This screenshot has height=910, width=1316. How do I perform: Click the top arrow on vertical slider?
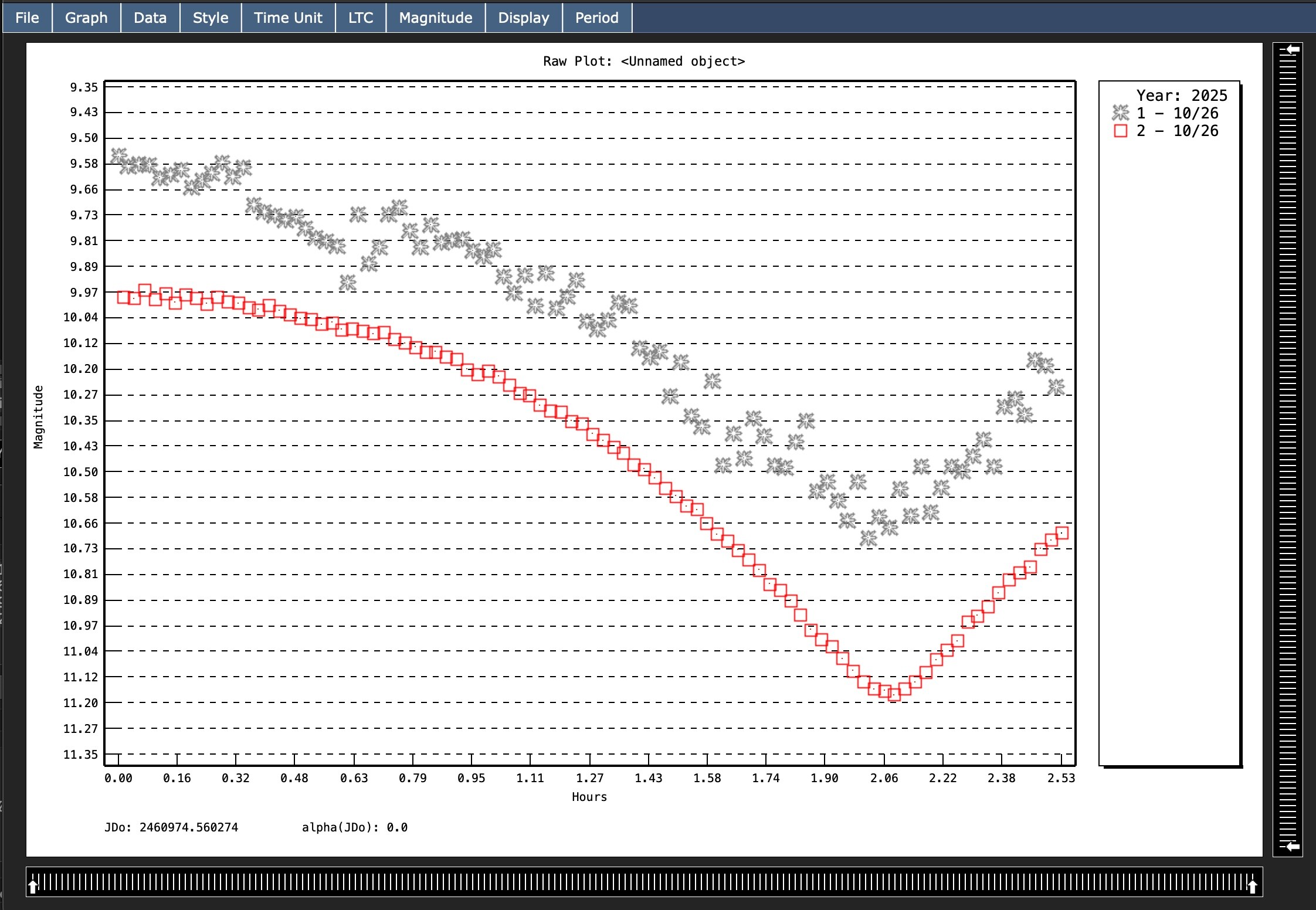tap(1292, 50)
